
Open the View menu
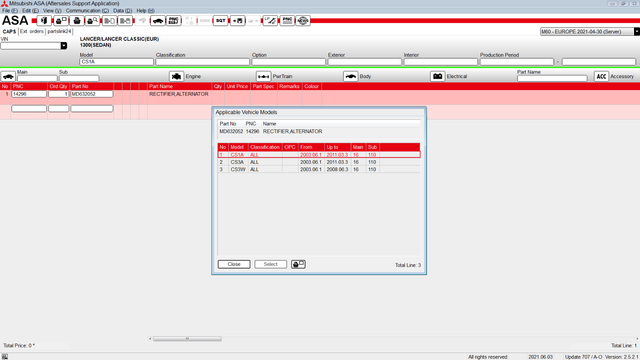coord(52,11)
